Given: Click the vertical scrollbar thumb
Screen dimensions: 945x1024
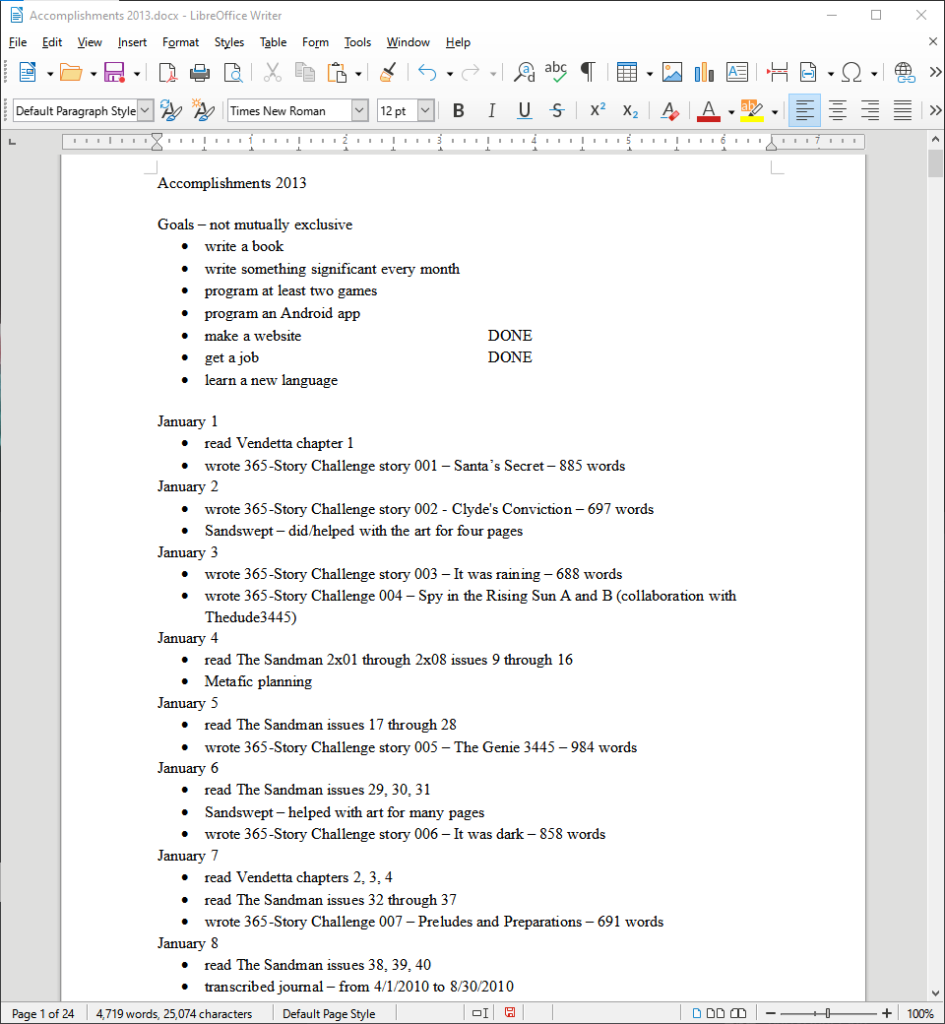Looking at the screenshot, I should point(935,163).
